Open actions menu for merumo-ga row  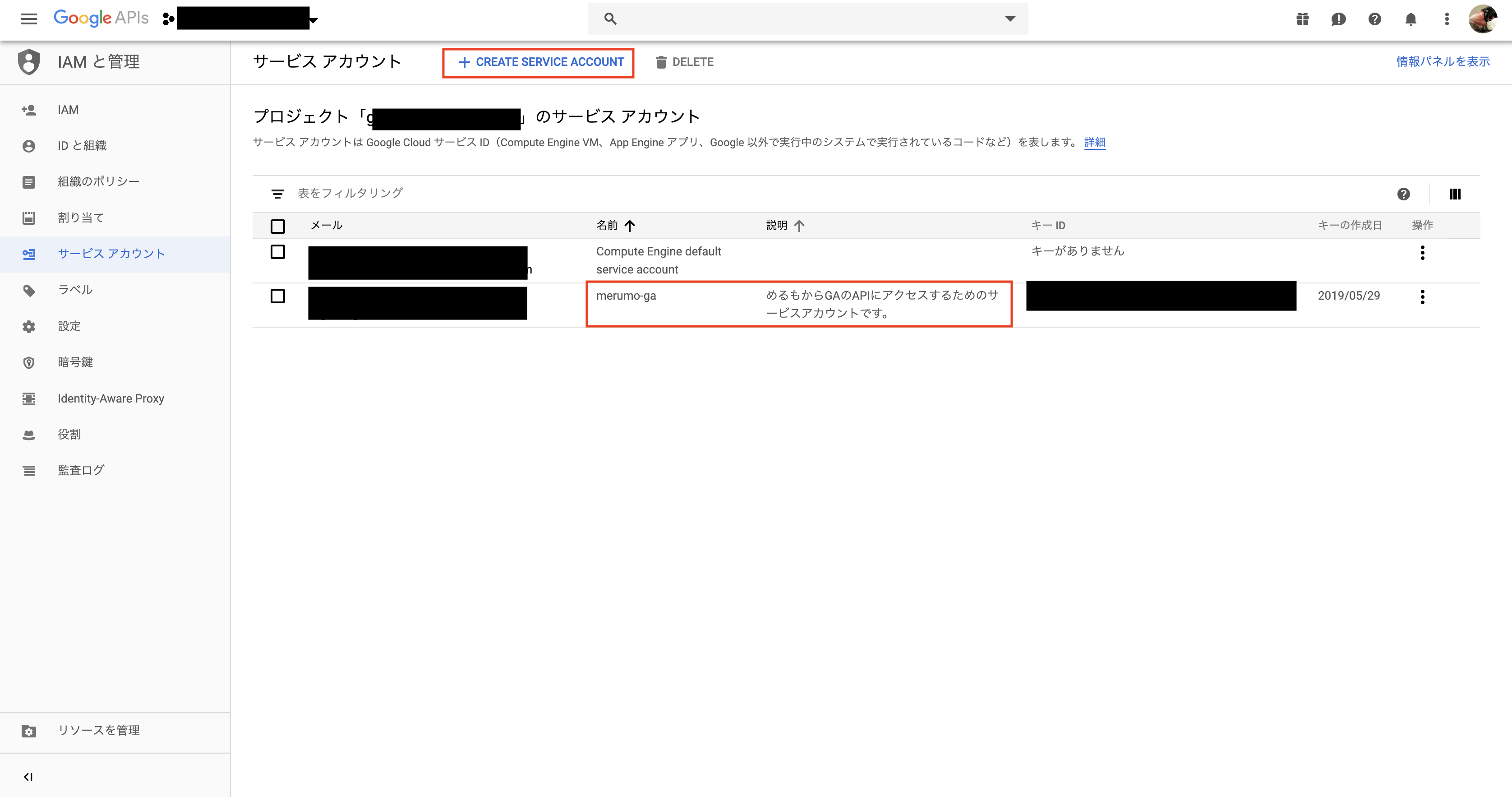click(1422, 297)
